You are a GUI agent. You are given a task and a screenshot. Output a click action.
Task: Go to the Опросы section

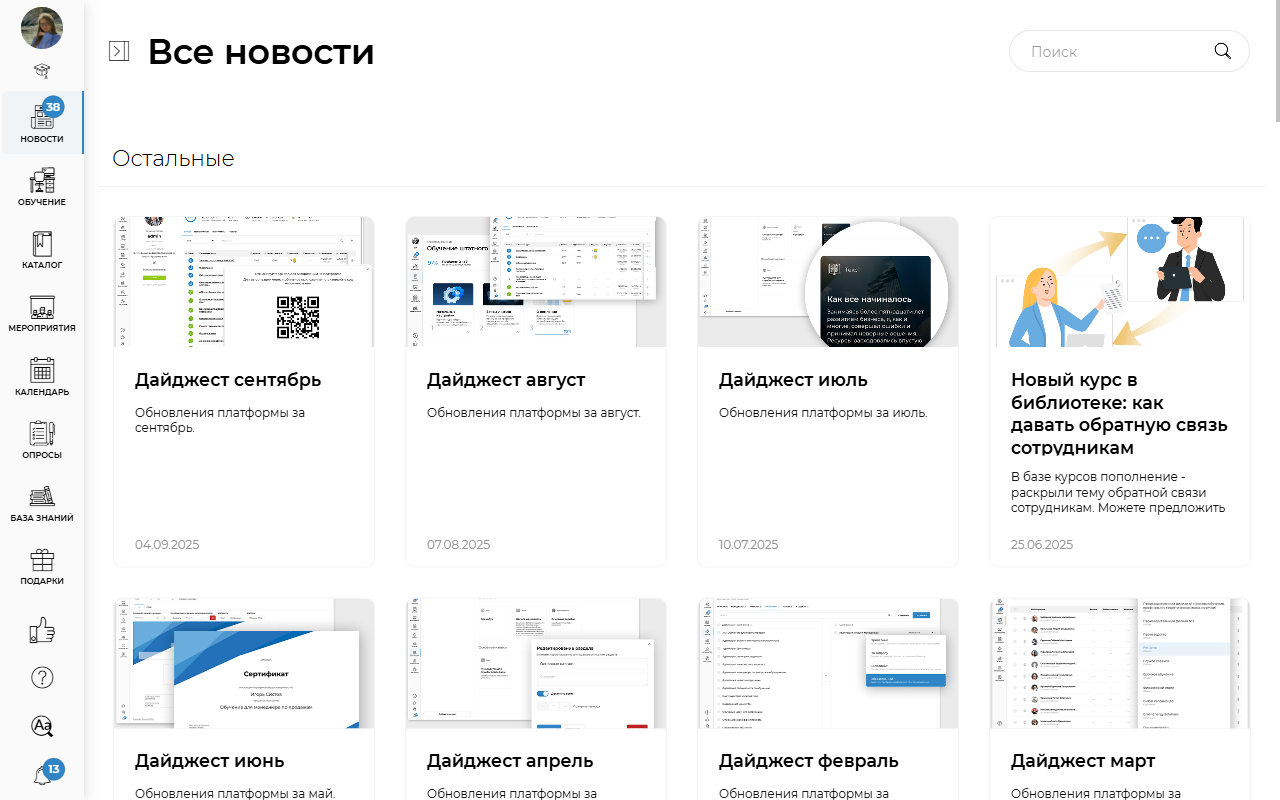pyautogui.click(x=42, y=440)
